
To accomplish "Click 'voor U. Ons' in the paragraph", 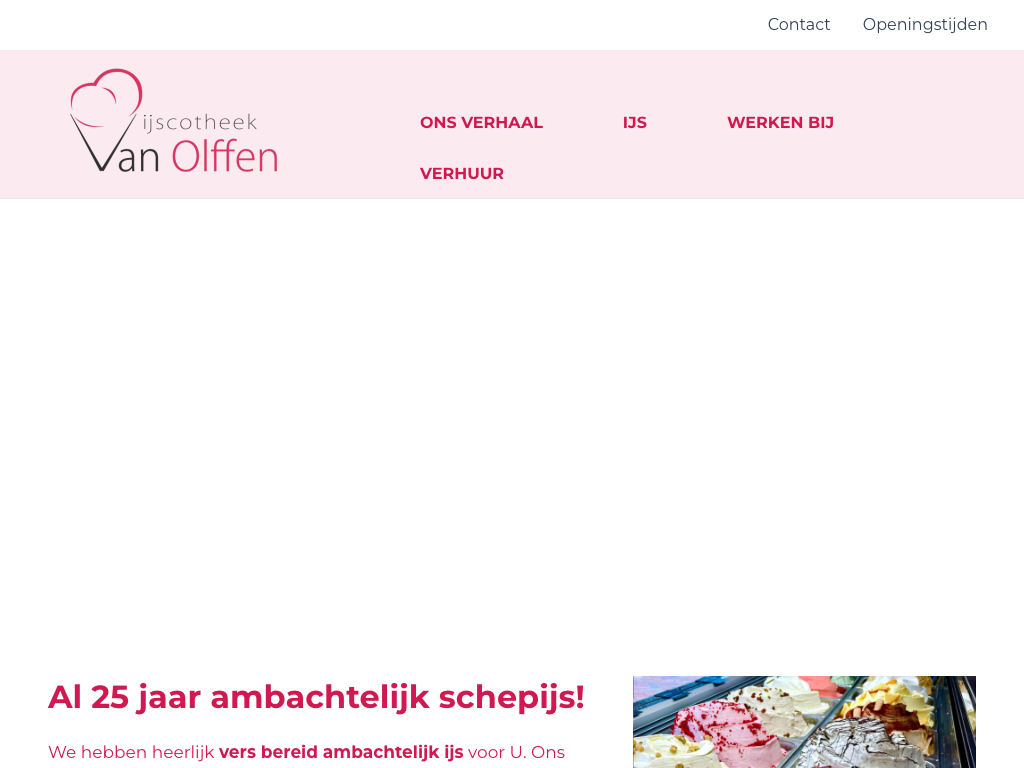I will pos(516,752).
